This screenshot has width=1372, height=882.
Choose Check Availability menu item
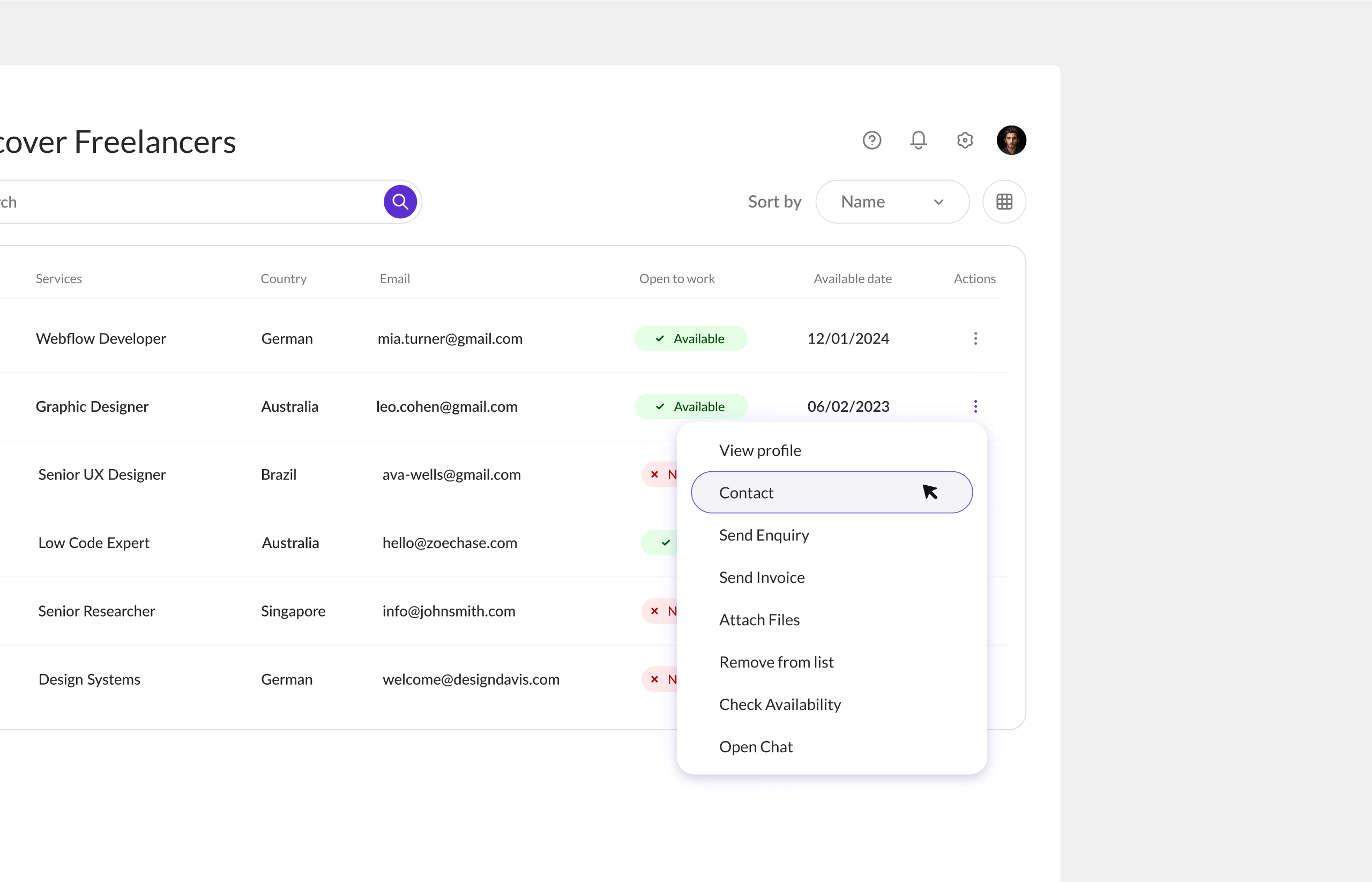point(780,705)
